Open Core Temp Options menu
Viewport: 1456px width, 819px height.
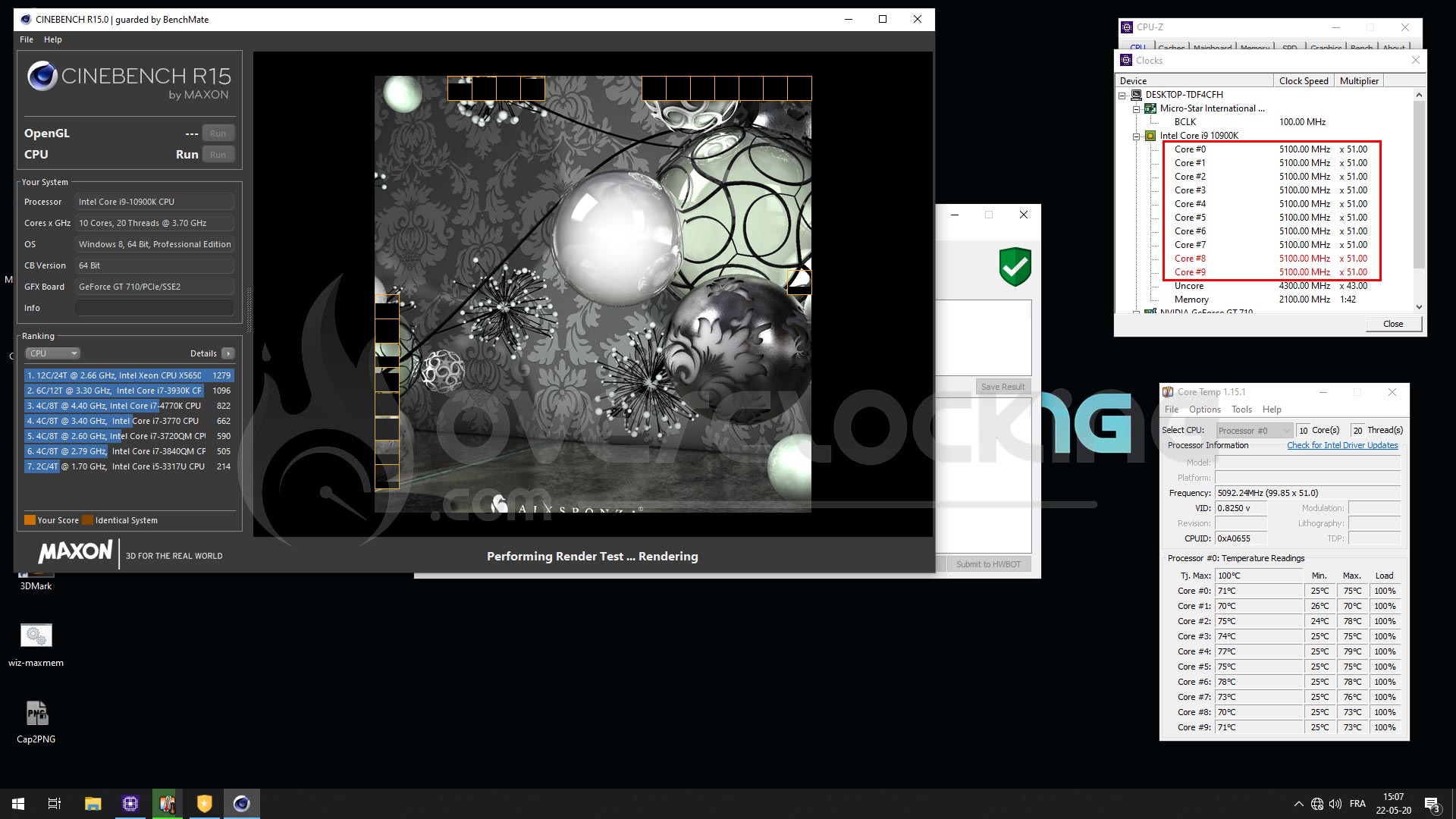pyautogui.click(x=1204, y=409)
